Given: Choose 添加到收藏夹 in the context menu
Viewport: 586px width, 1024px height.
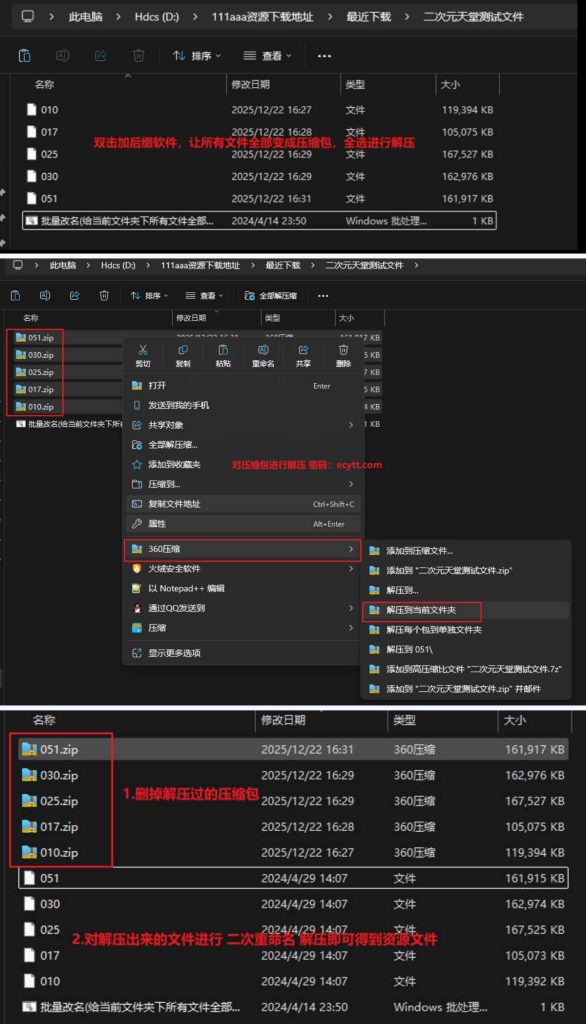Looking at the screenshot, I should 243,464.
